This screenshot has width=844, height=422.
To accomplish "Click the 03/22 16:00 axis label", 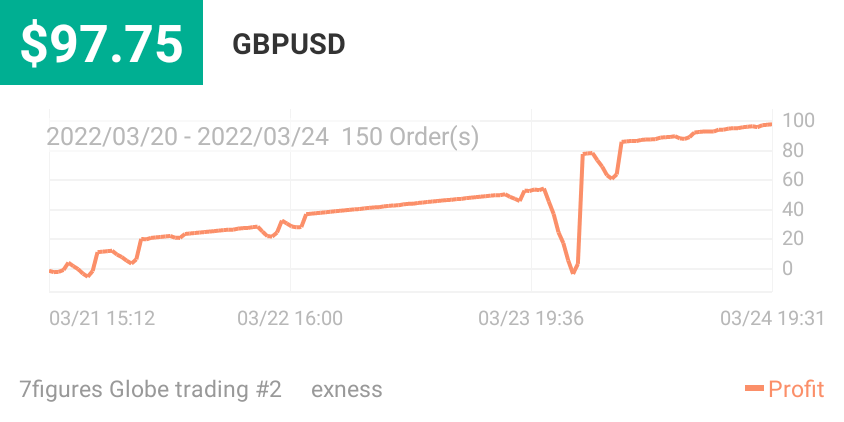I will pyautogui.click(x=290, y=318).
